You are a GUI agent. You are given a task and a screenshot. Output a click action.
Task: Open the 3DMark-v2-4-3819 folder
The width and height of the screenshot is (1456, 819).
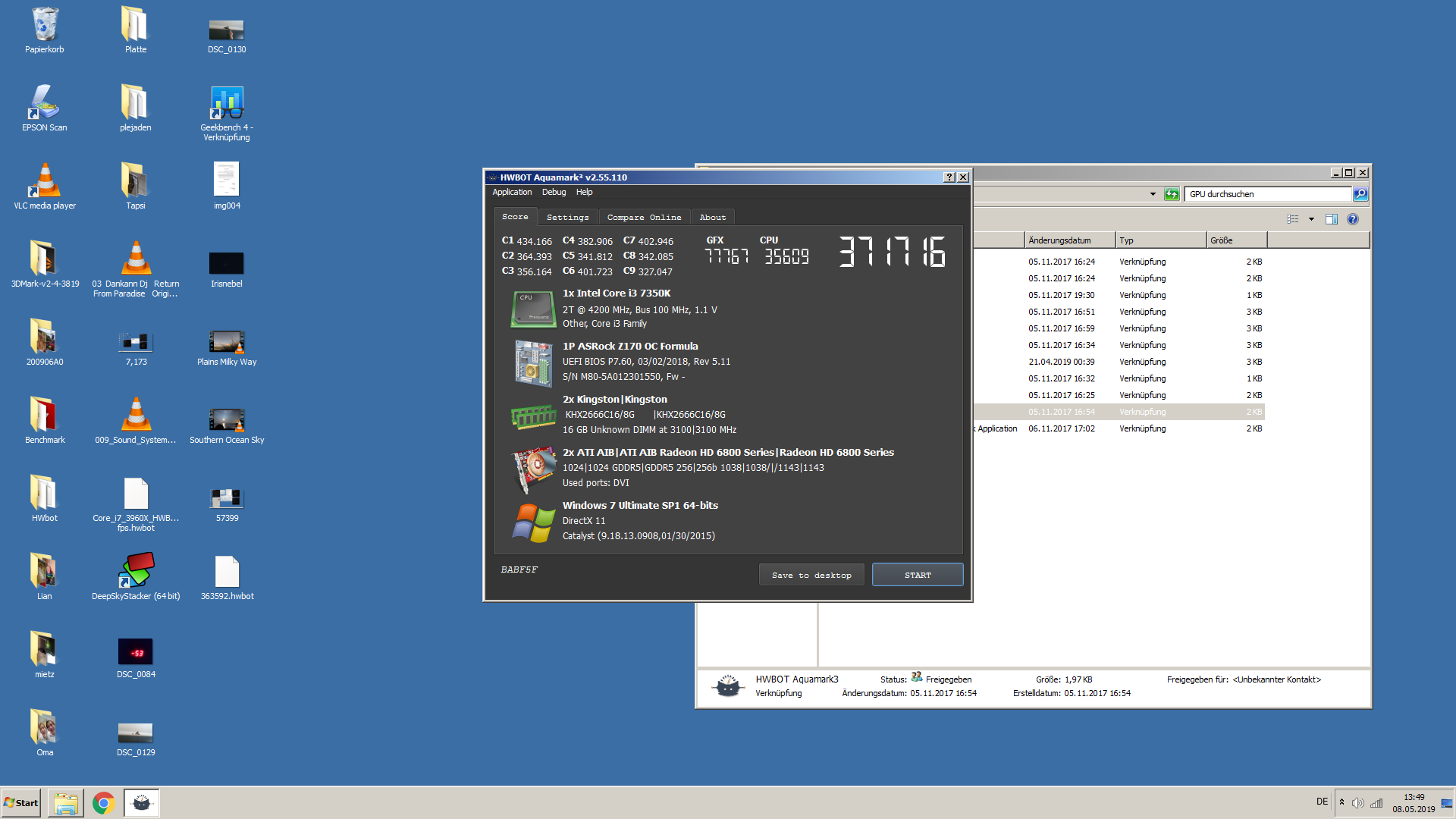[x=45, y=265]
